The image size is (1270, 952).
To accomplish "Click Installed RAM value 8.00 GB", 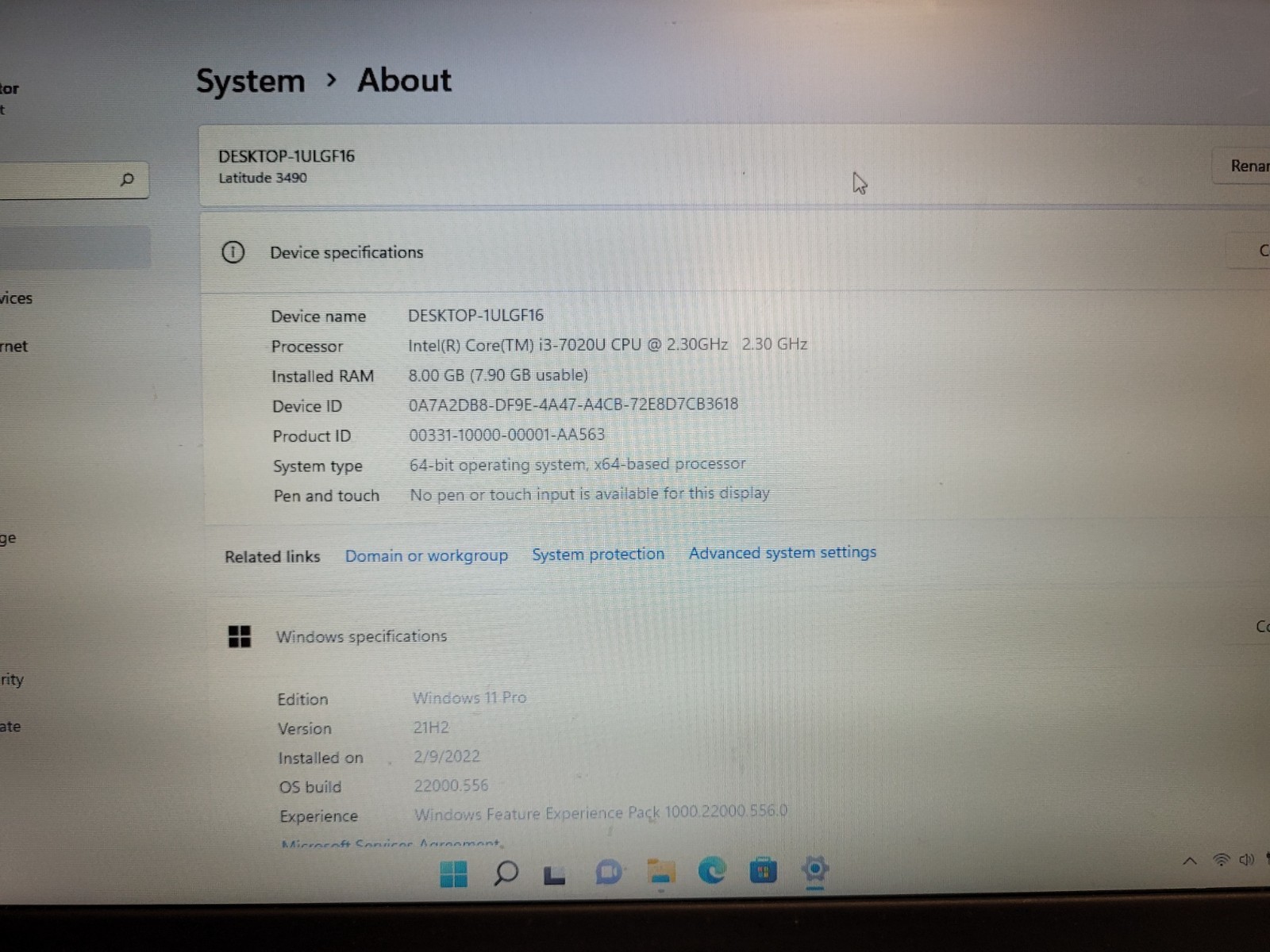I will tap(498, 374).
